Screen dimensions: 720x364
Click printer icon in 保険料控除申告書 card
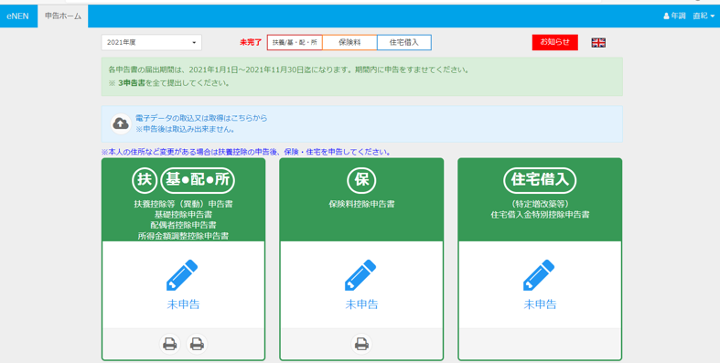coord(361,344)
